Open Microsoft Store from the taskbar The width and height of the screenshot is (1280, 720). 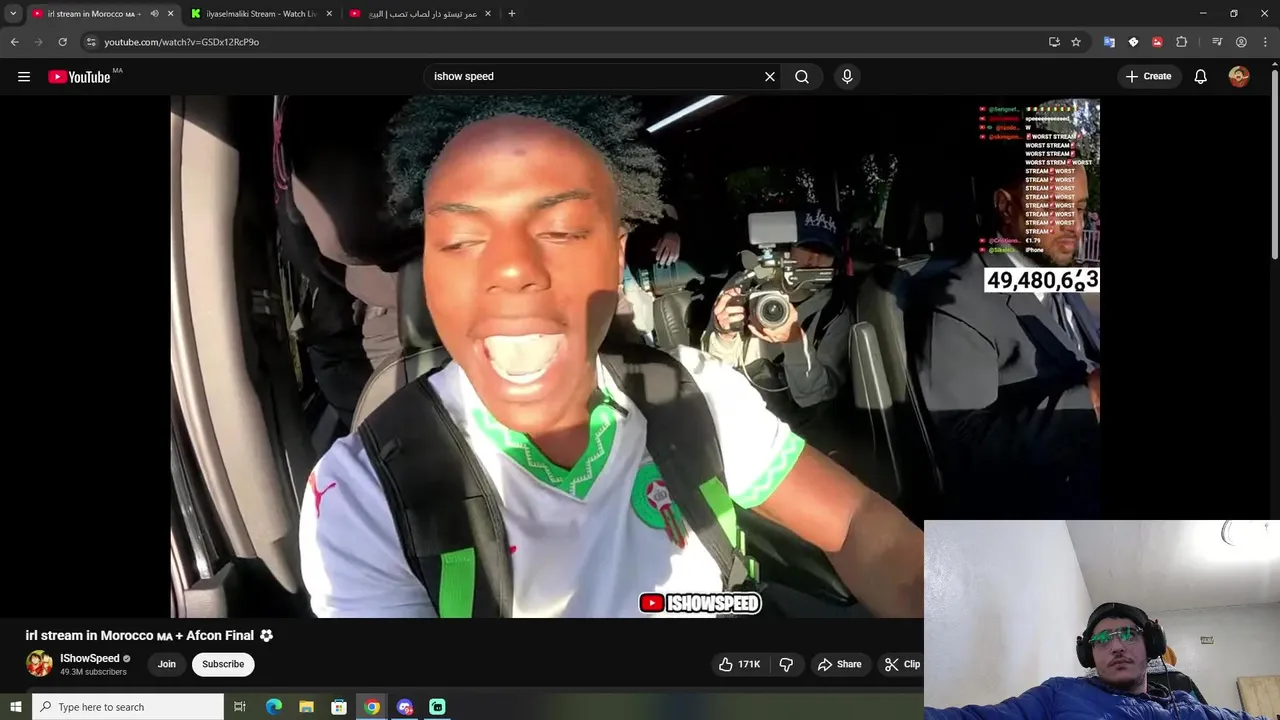(339, 707)
